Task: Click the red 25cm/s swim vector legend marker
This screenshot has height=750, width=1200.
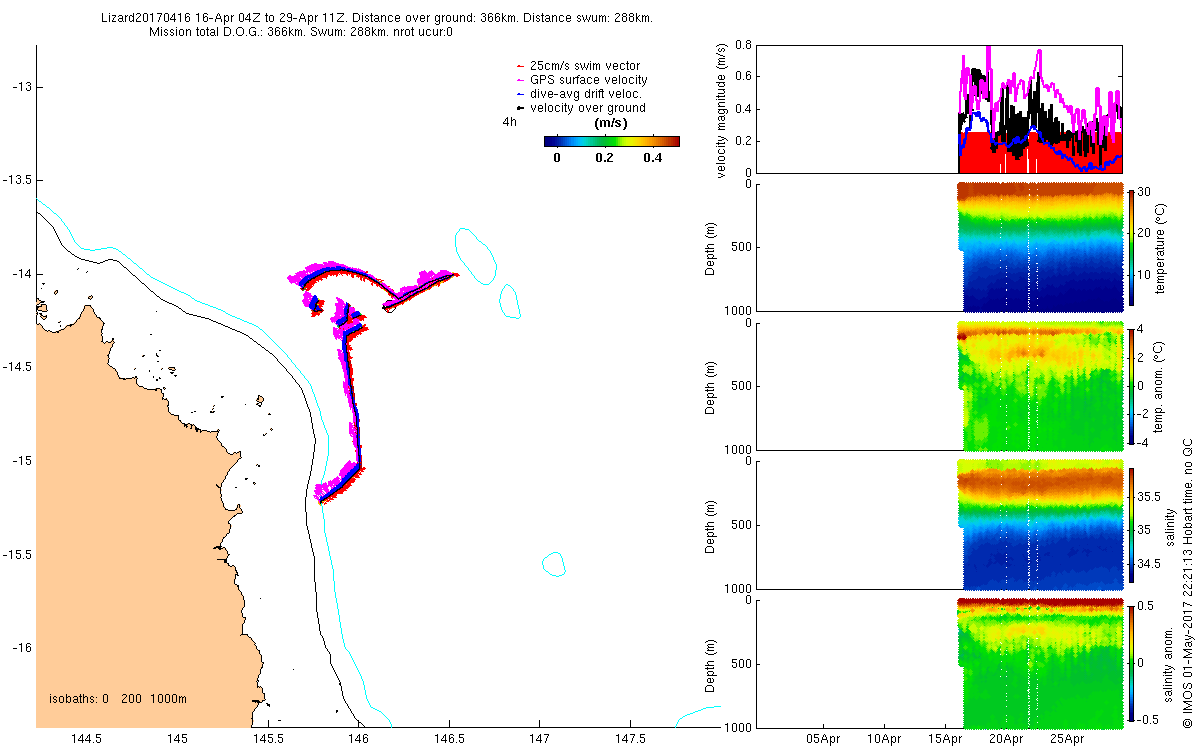Action: (520, 66)
